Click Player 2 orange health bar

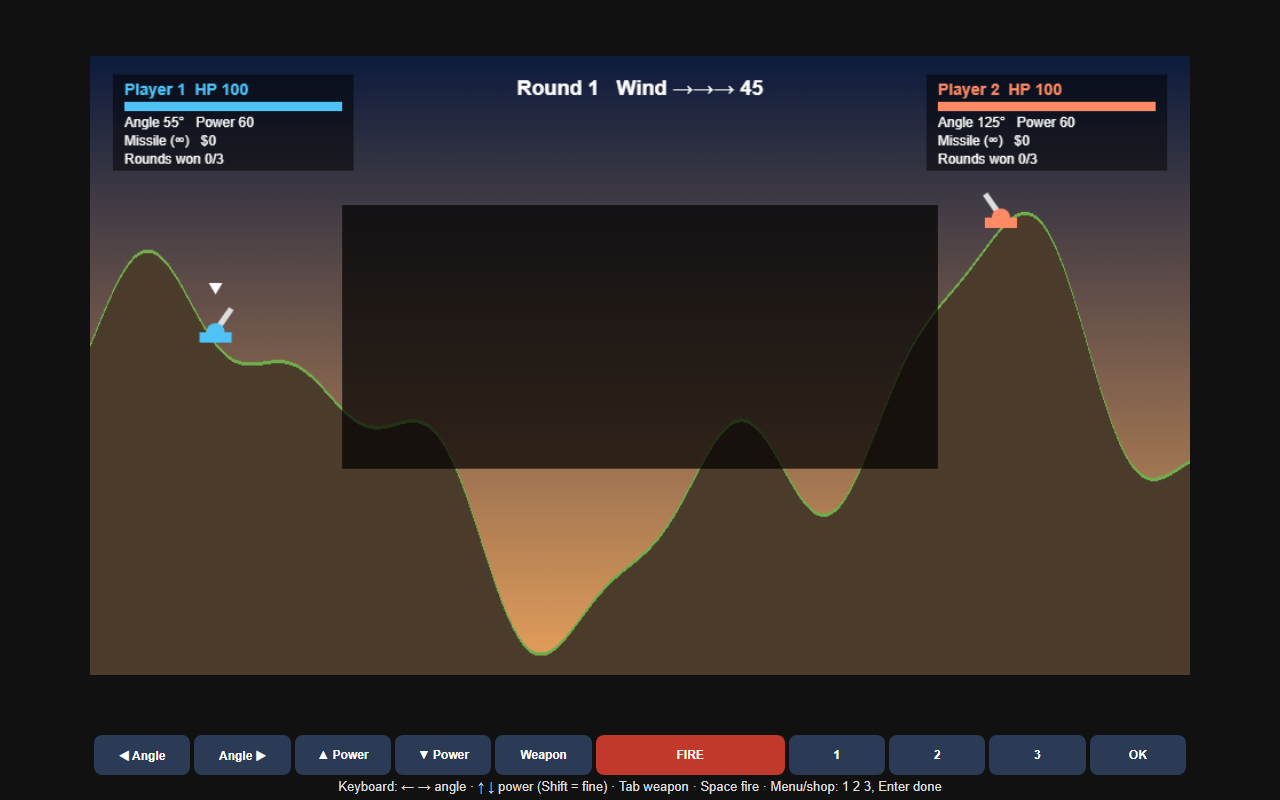click(1047, 106)
